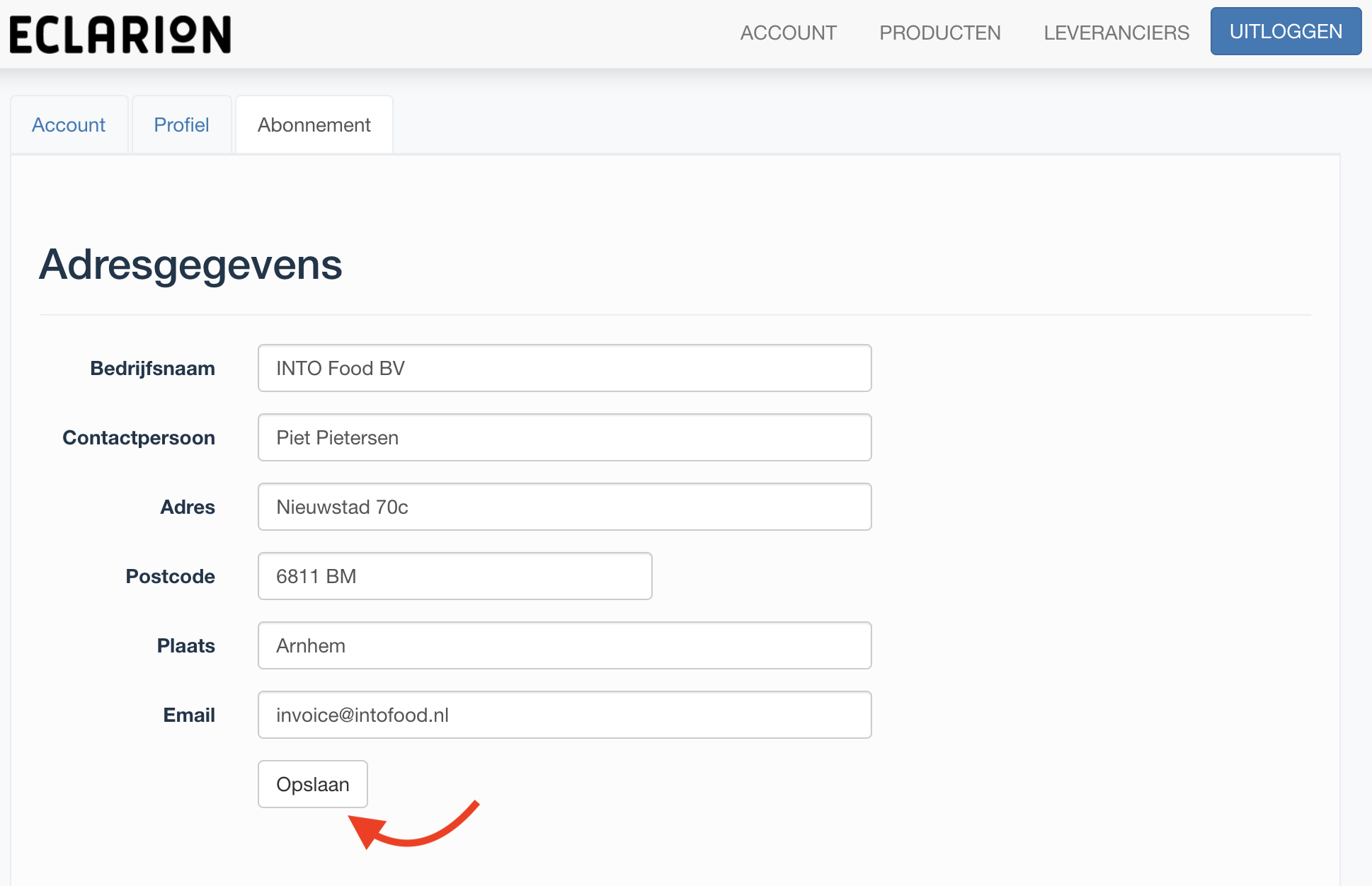
Task: Switch to the Profiel tab
Action: pos(181,125)
